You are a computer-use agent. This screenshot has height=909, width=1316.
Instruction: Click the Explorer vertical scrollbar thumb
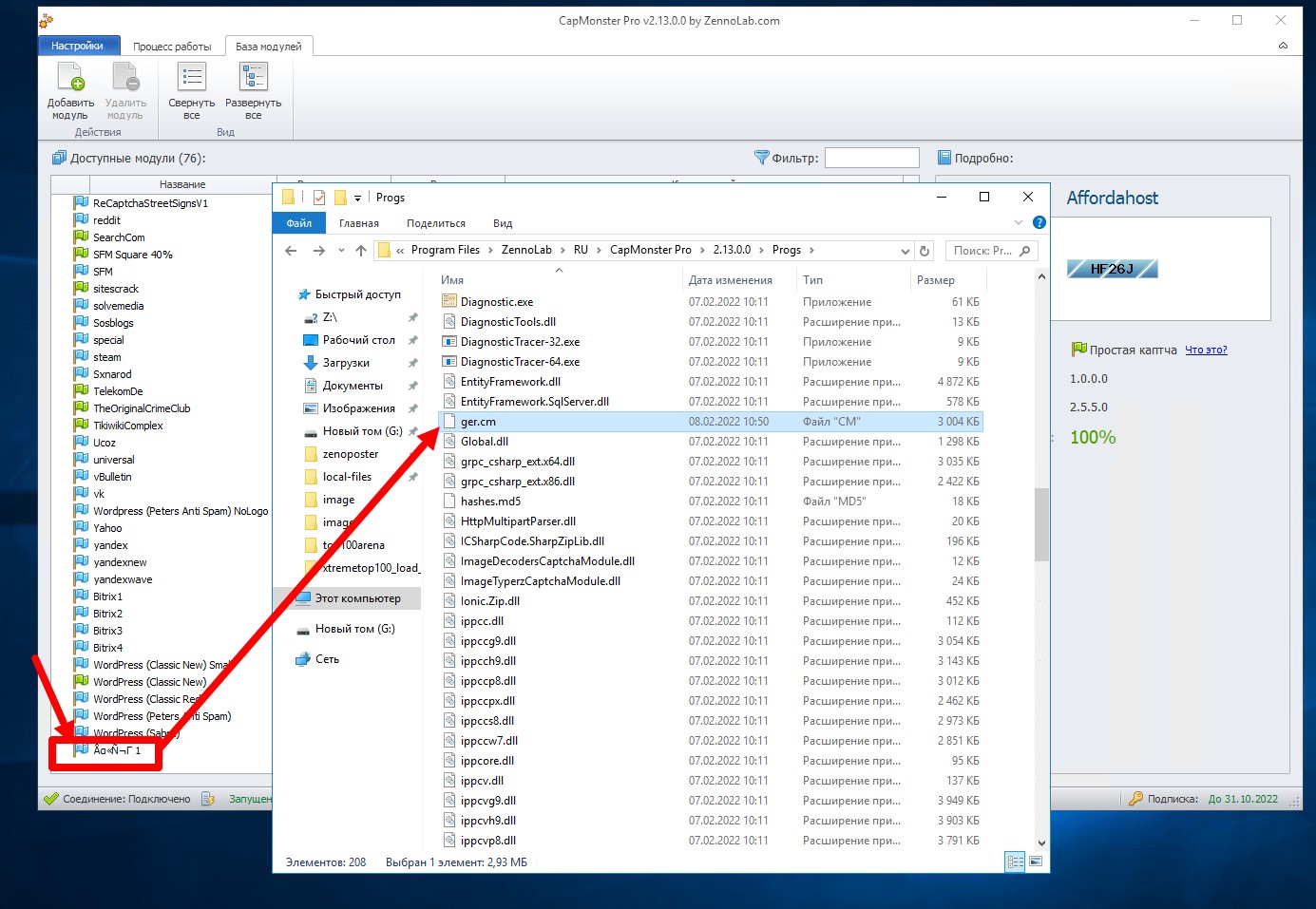(1041, 524)
